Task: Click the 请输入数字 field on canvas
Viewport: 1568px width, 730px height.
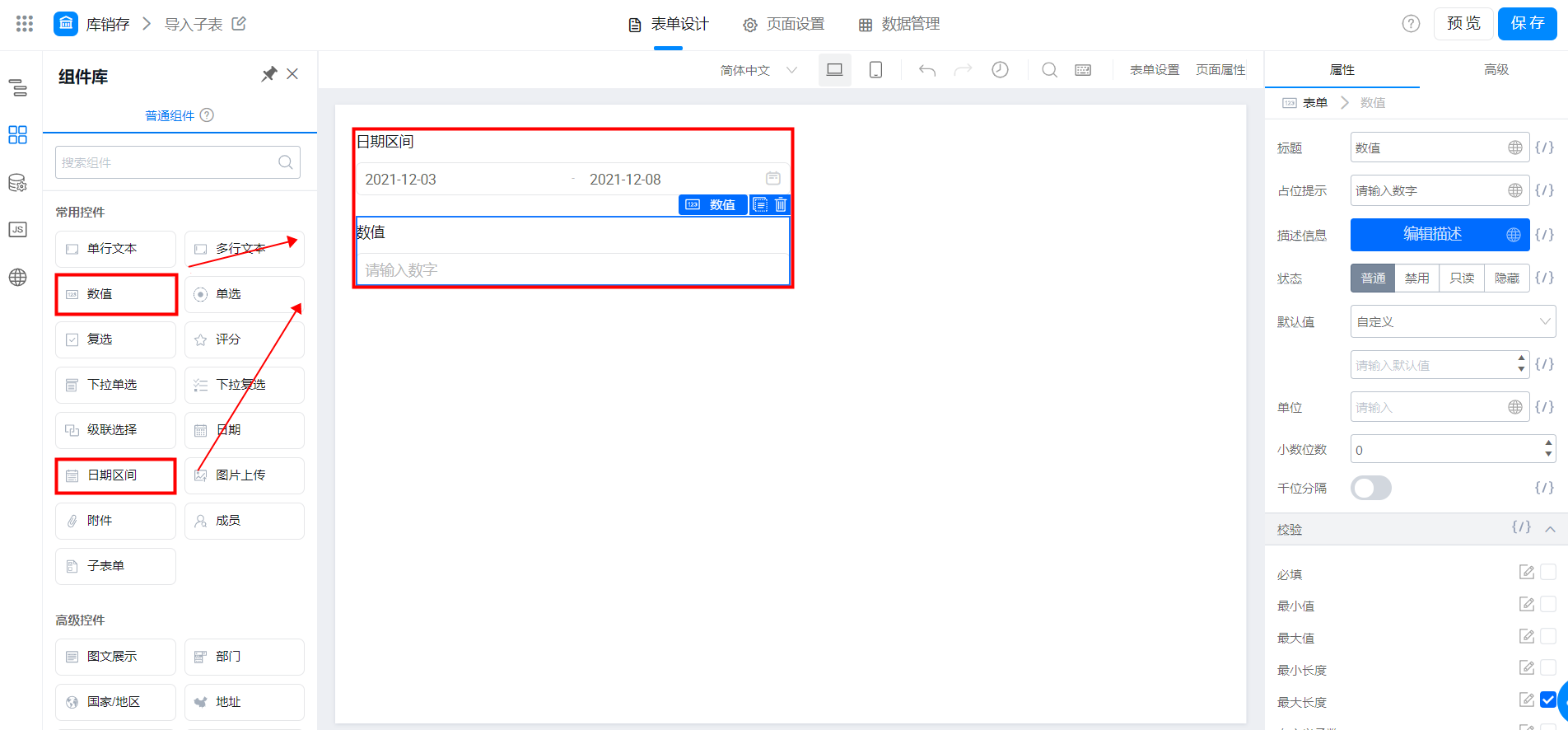Action: 572,269
